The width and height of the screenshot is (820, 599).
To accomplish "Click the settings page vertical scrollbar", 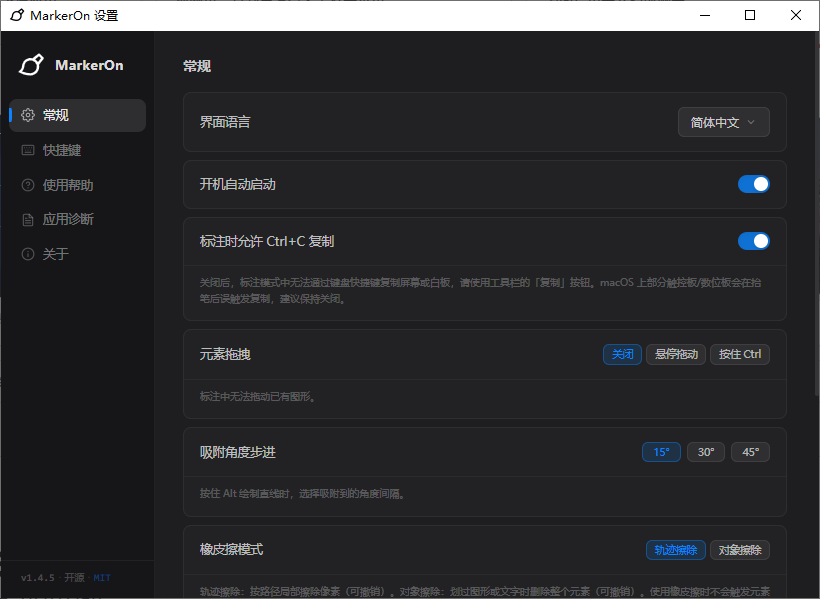I will click(x=817, y=212).
